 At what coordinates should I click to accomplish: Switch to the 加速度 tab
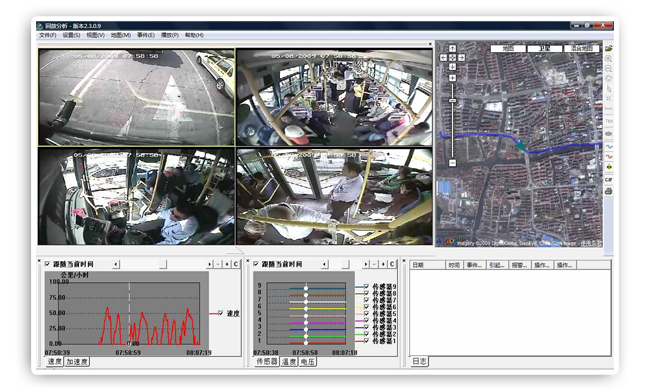pyautogui.click(x=77, y=362)
